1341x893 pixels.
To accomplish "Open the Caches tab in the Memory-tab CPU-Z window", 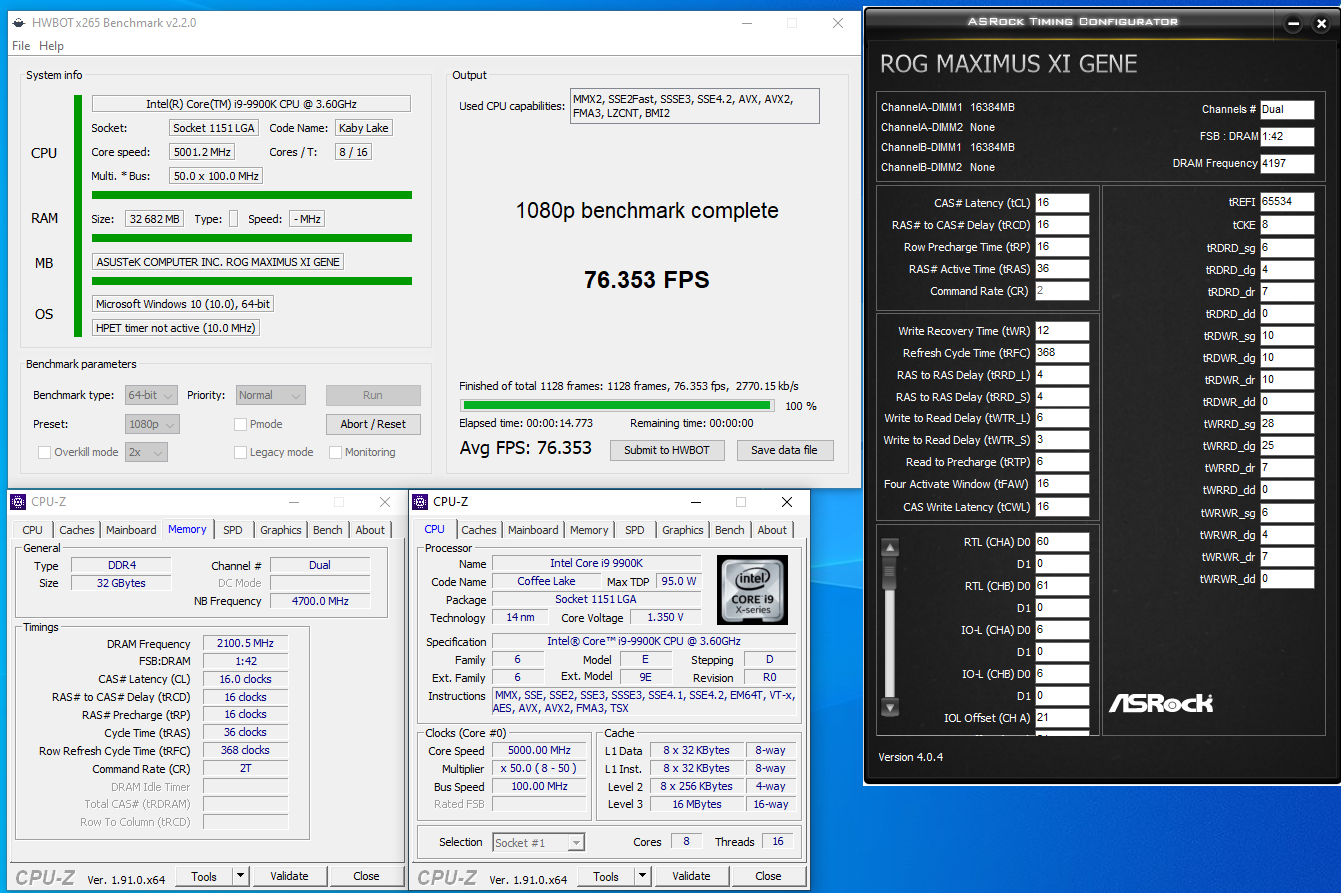I will pos(77,530).
